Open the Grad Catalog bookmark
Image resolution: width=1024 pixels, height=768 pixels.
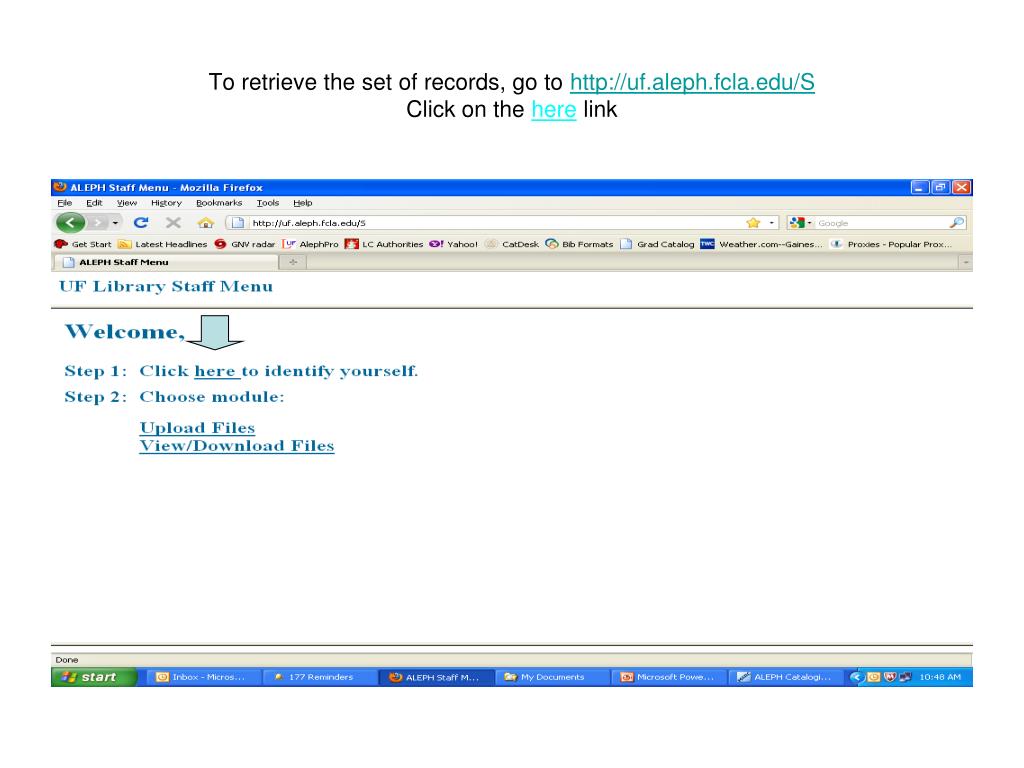coord(657,244)
